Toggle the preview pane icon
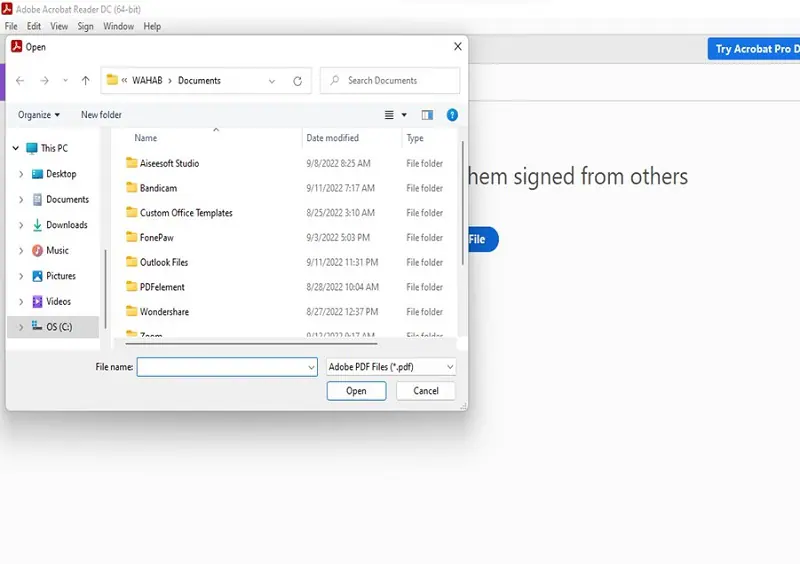Screen dimensions: 800x564 pos(427,115)
